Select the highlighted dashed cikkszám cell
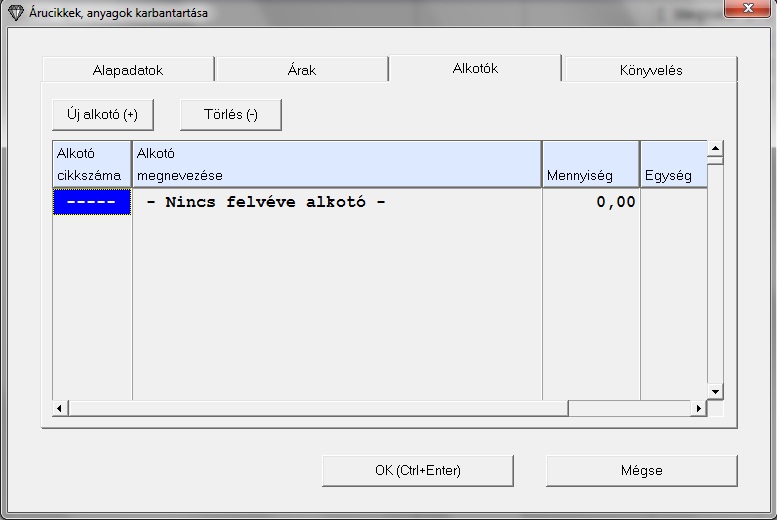The height and width of the screenshot is (520, 777). point(91,202)
